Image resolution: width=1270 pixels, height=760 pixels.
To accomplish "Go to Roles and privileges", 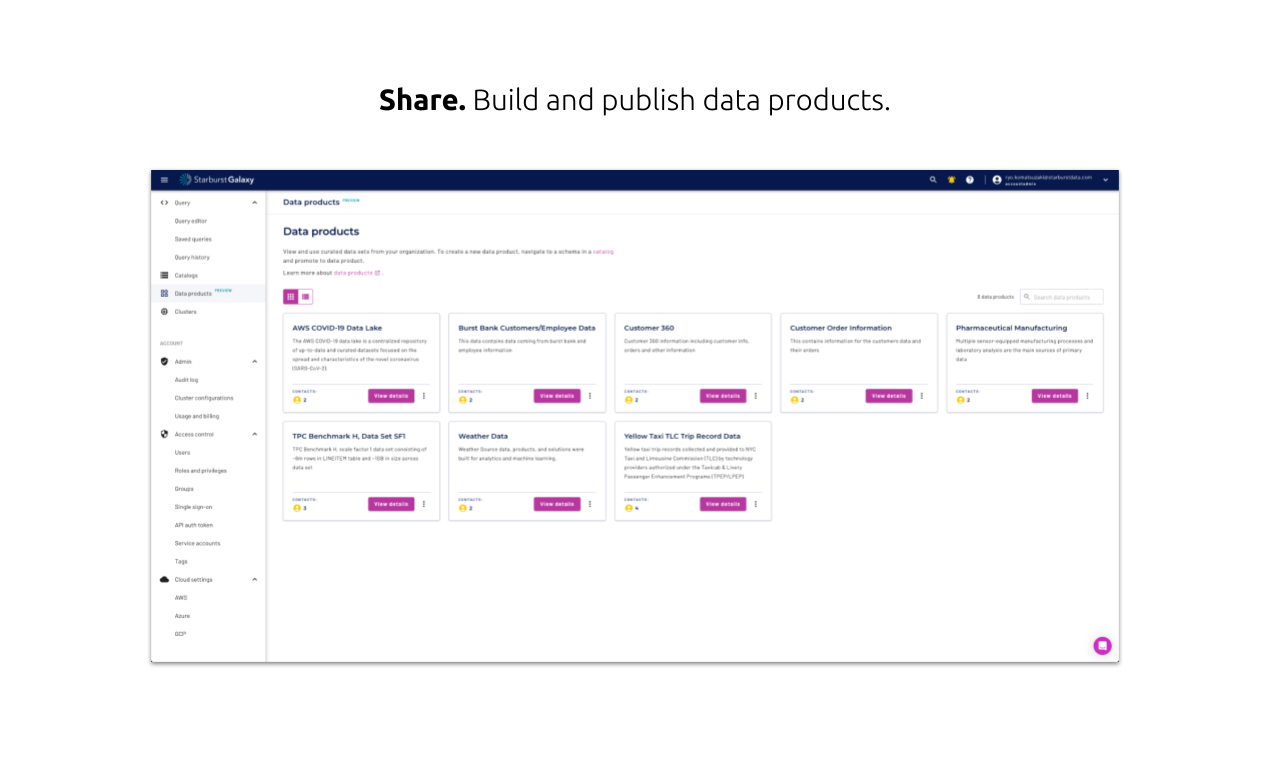I will [x=200, y=470].
